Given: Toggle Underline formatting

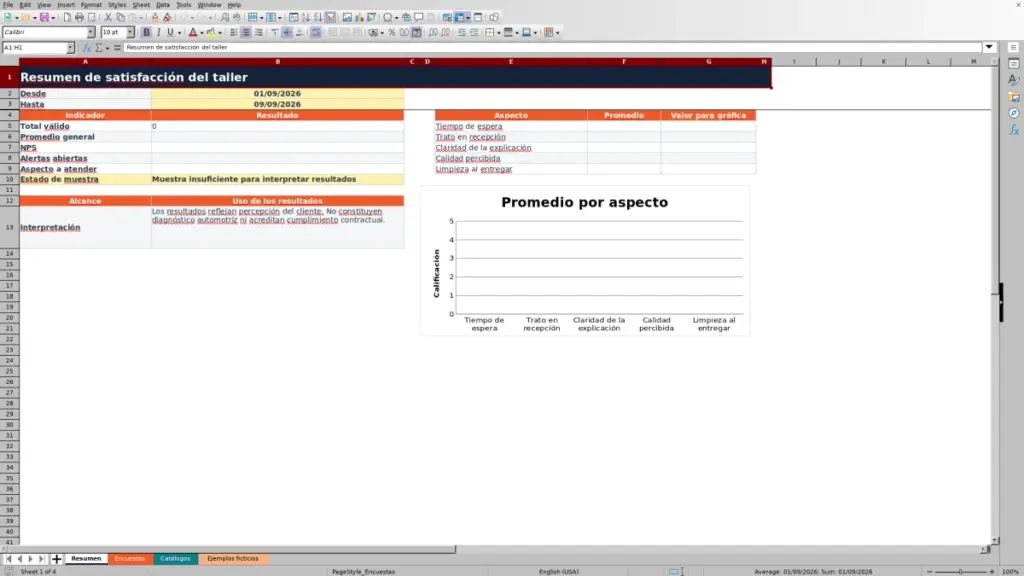Looking at the screenshot, I should [170, 32].
